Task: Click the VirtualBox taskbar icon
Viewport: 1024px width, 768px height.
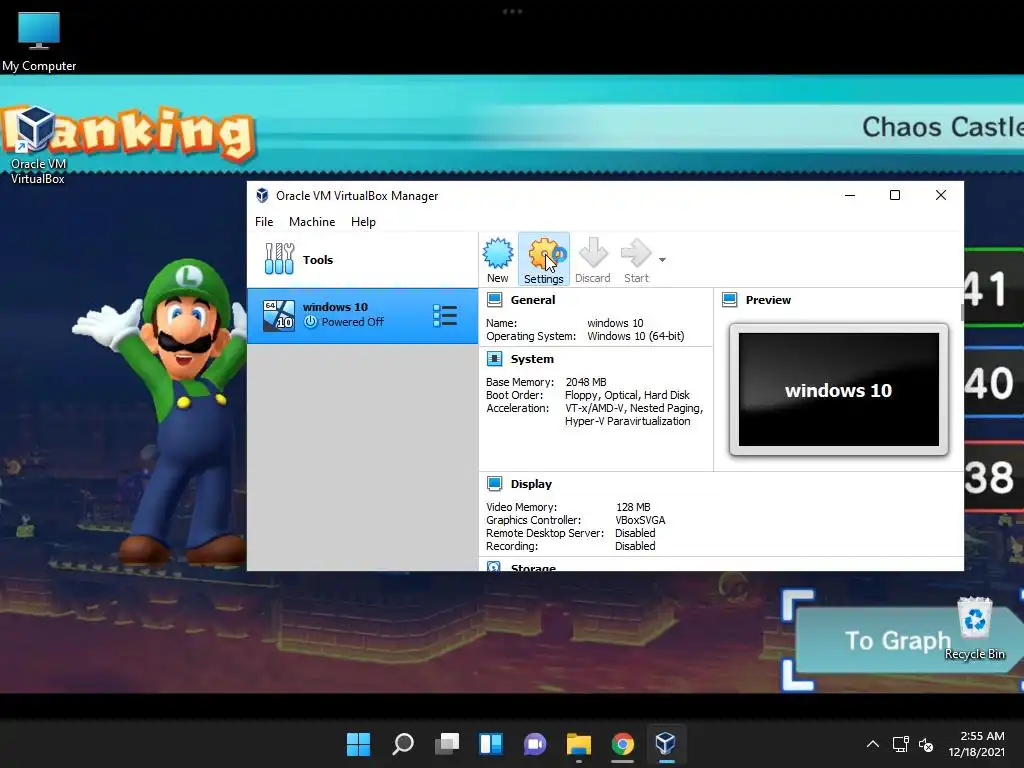Action: pyautogui.click(x=665, y=744)
